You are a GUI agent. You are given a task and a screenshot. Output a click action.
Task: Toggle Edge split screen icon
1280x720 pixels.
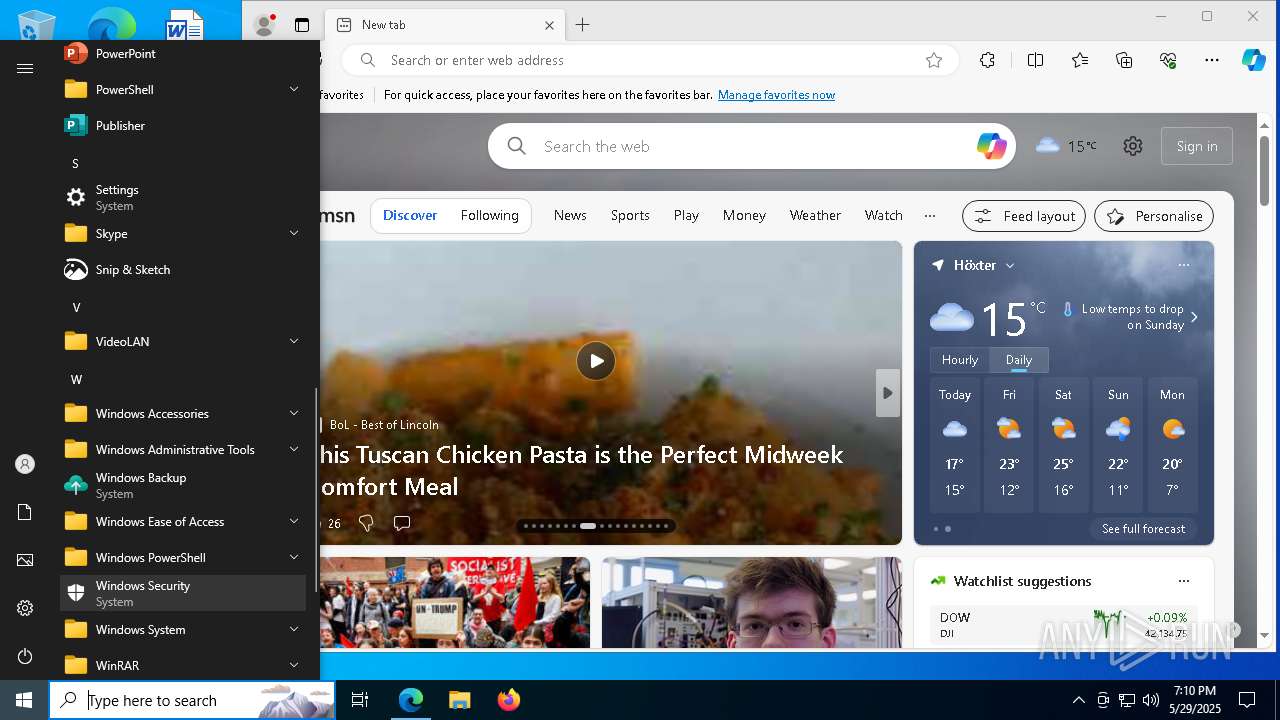(1035, 60)
